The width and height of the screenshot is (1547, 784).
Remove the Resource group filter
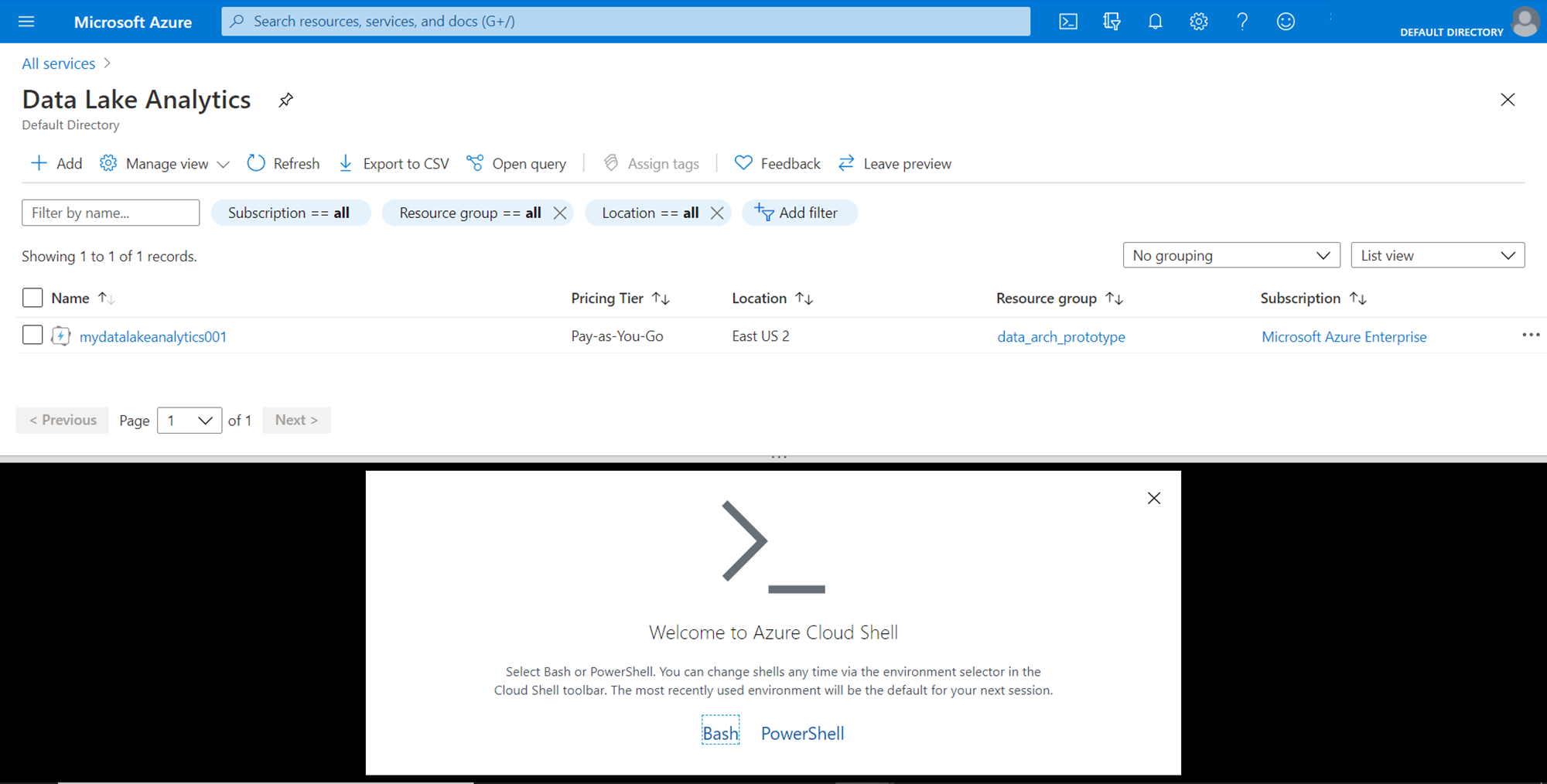[560, 213]
